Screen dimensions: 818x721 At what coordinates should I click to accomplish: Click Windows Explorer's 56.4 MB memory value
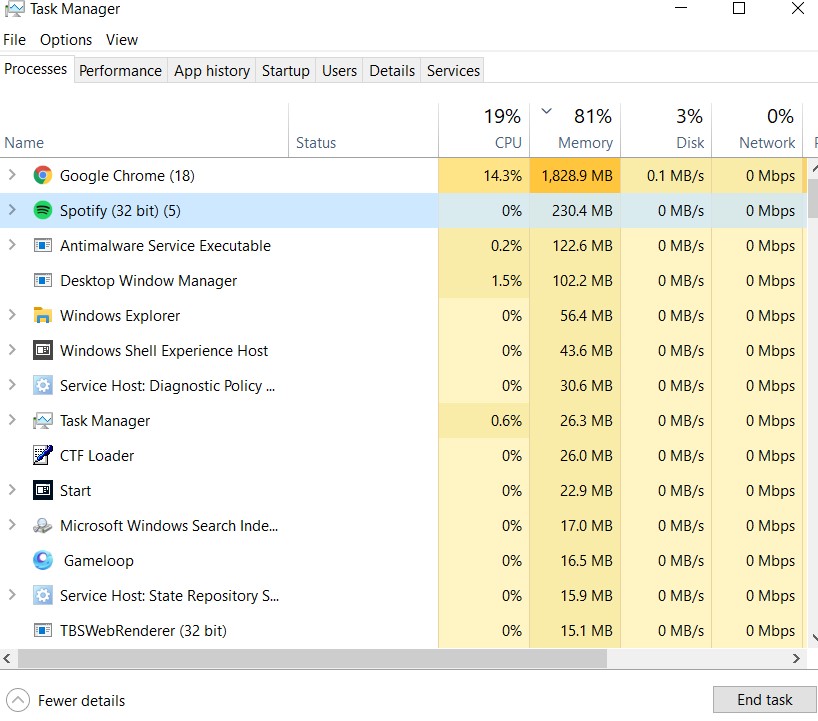click(x=586, y=316)
